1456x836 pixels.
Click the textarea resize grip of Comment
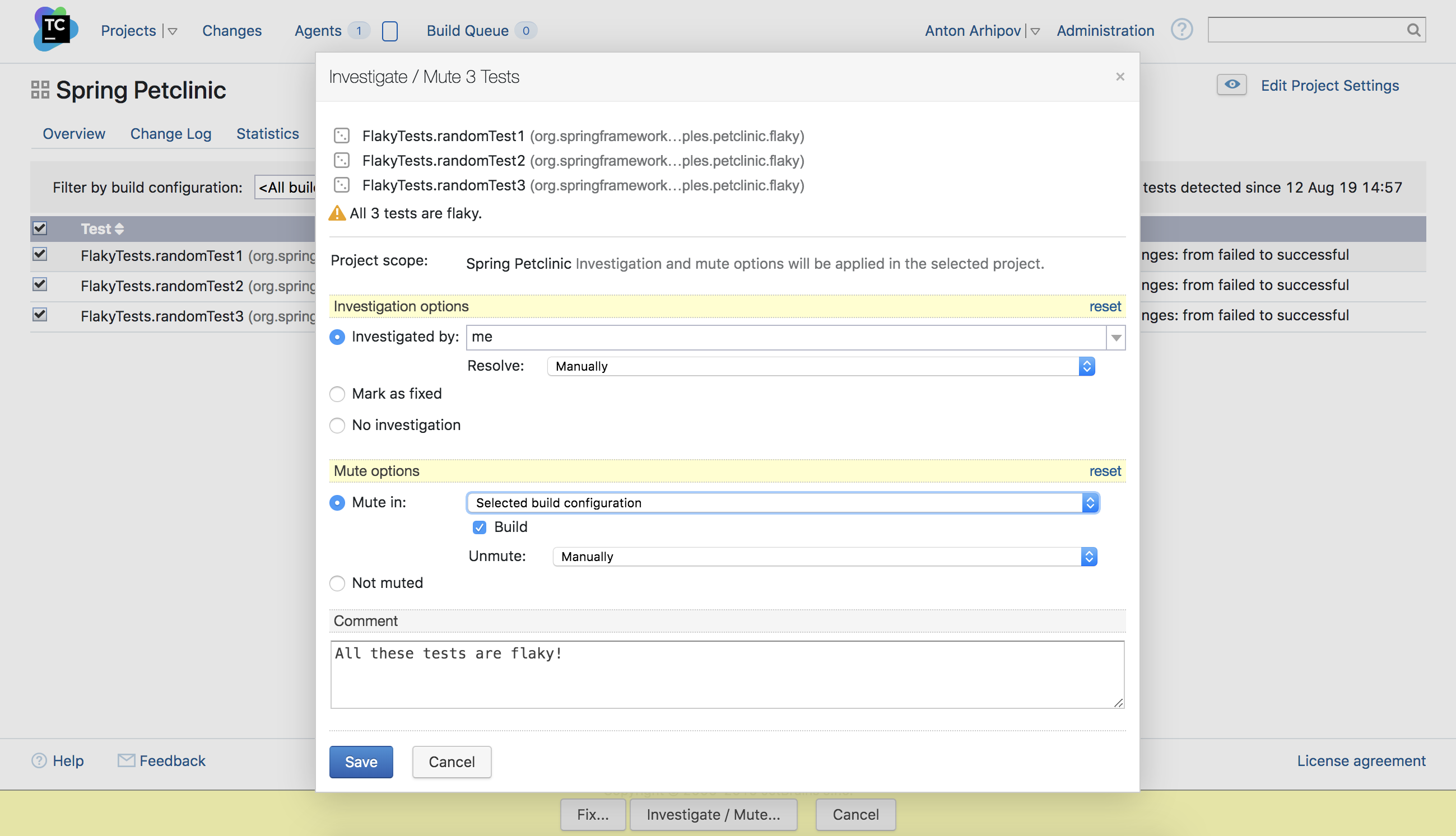point(1118,703)
